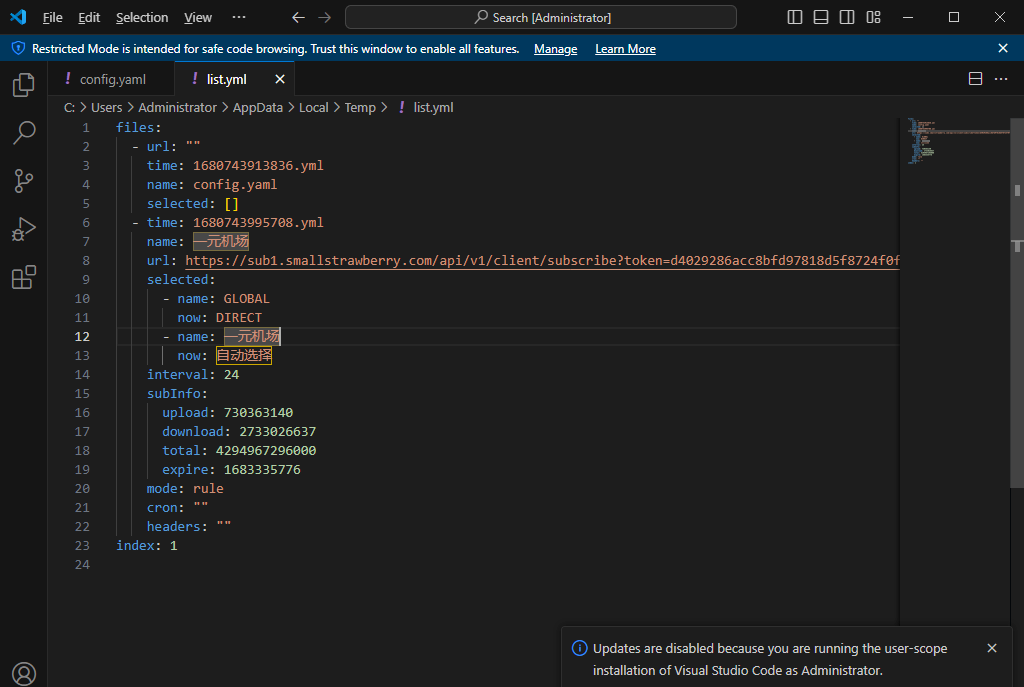Screen dimensions: 1024x687
Task: Open the Selection menu
Action: click(142, 17)
